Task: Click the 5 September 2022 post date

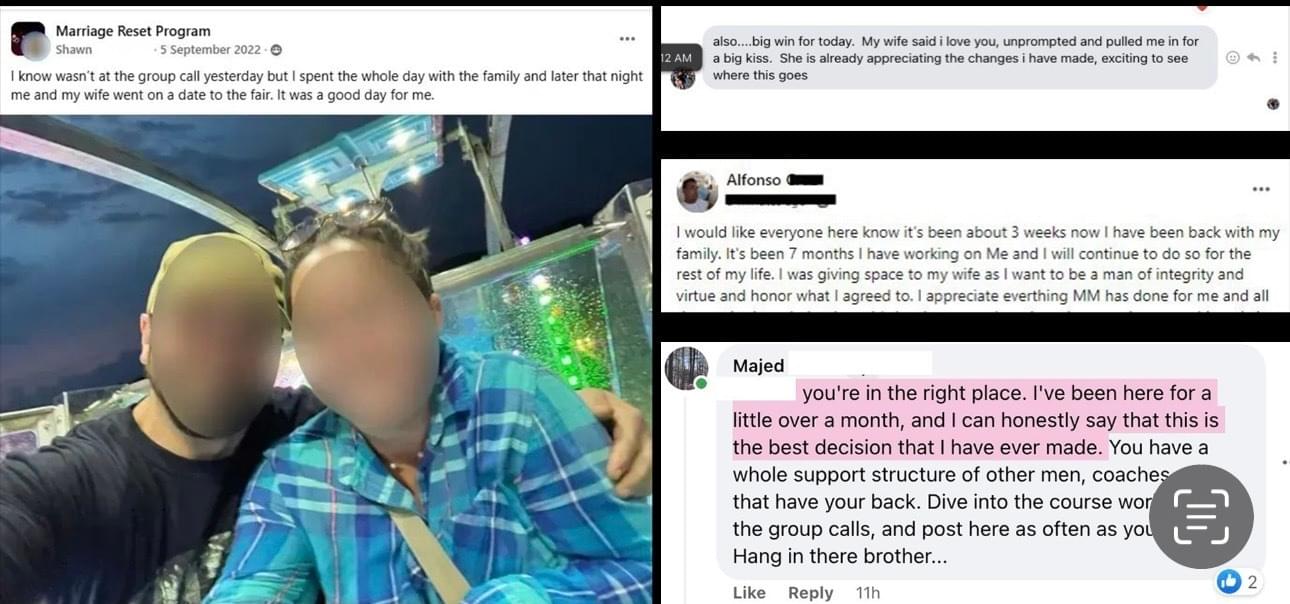Action: tap(211, 50)
